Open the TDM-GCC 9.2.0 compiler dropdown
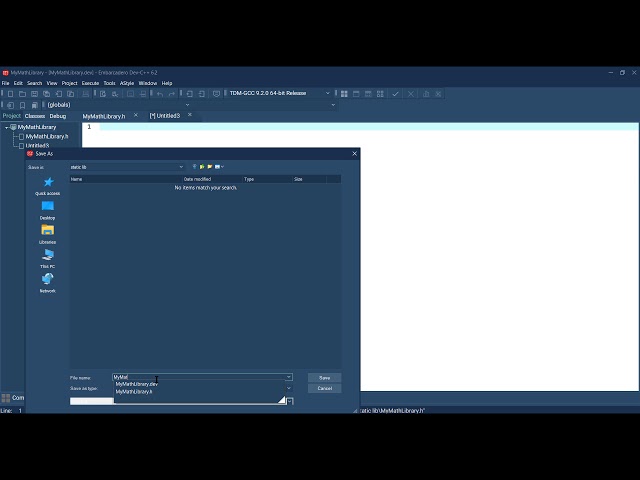640x480 pixels. (x=327, y=93)
